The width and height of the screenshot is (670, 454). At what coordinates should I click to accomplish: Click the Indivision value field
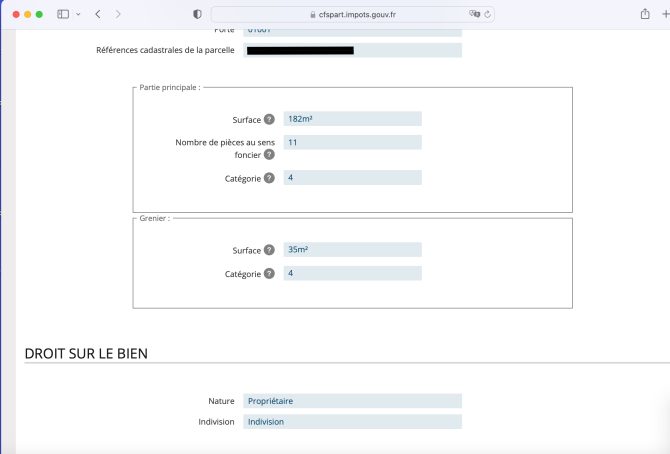[352, 422]
